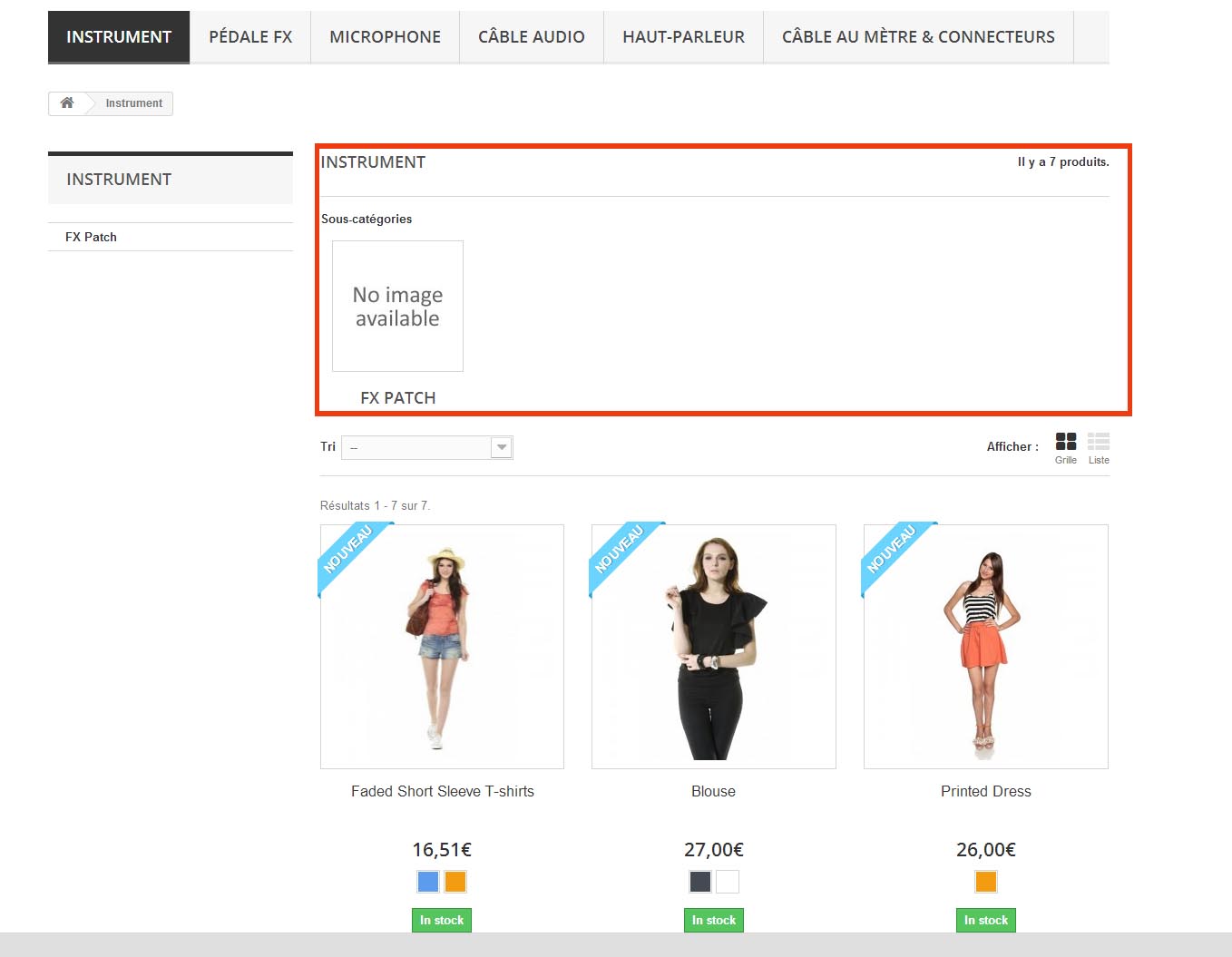The width and height of the screenshot is (1232, 957).
Task: Click the Blouse product title
Action: pyautogui.click(x=714, y=791)
